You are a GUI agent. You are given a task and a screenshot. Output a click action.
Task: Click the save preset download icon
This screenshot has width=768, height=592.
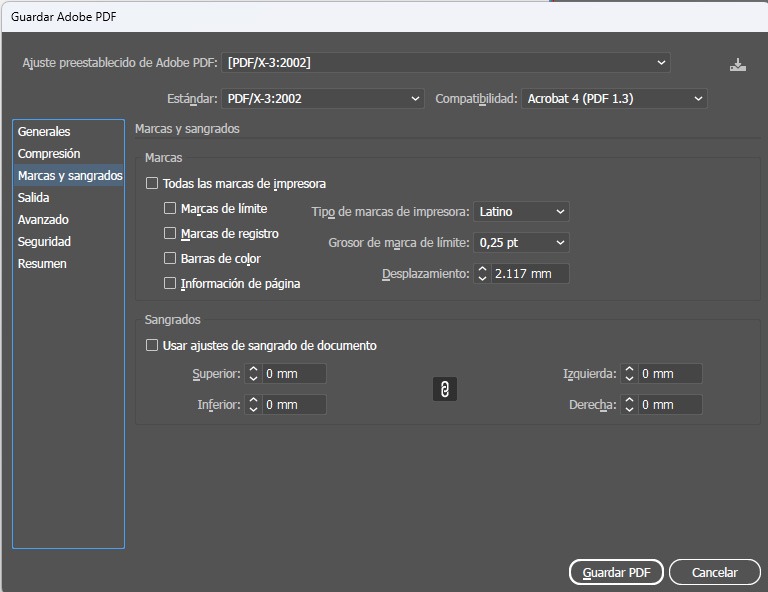[x=738, y=64]
